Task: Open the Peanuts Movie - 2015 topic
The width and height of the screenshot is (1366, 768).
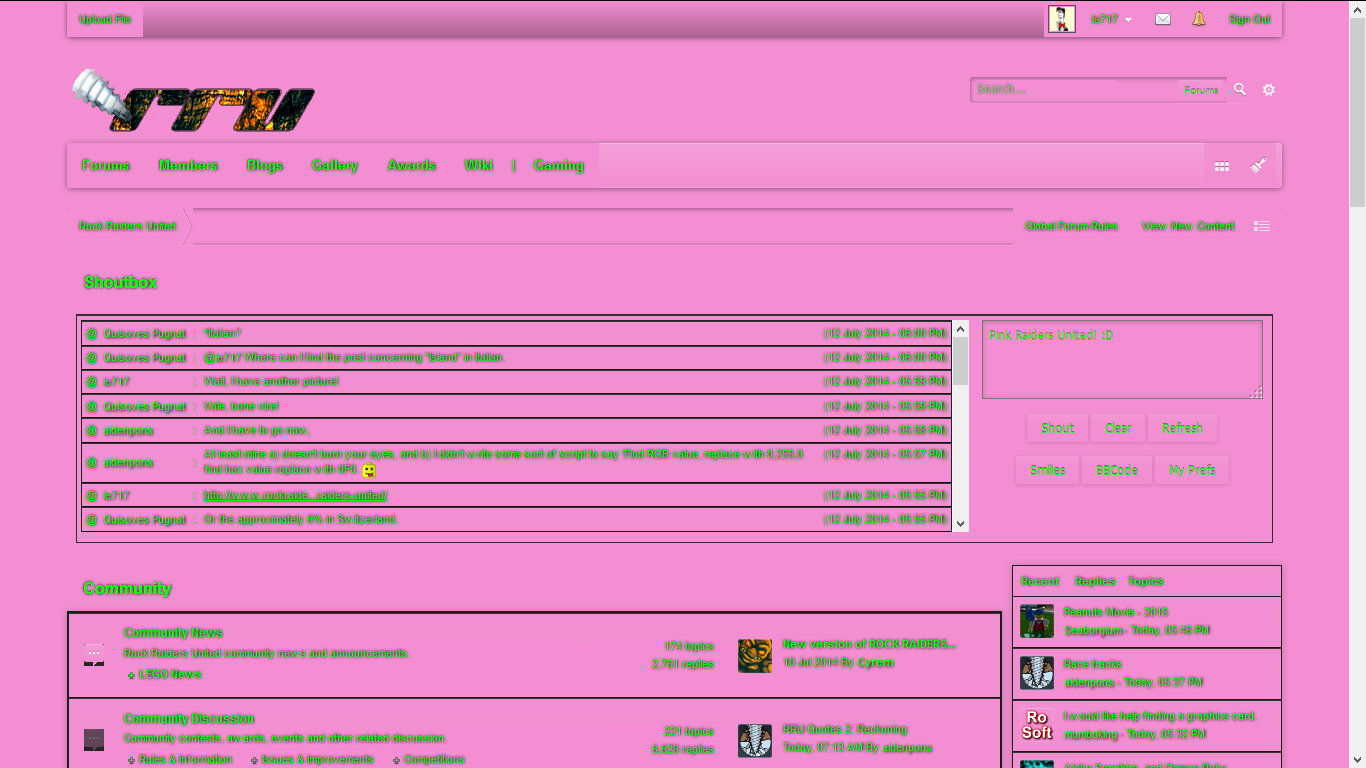Action: click(1116, 612)
